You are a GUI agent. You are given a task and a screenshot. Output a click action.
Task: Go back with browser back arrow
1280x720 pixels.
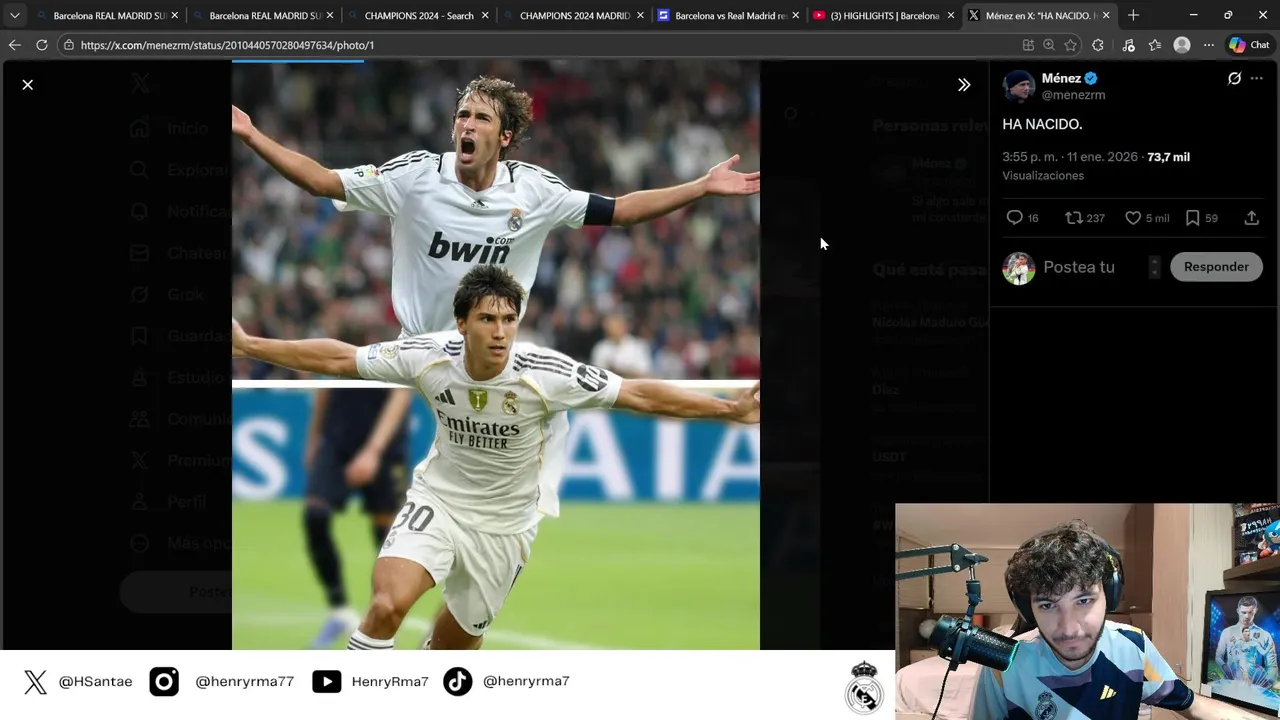point(14,45)
